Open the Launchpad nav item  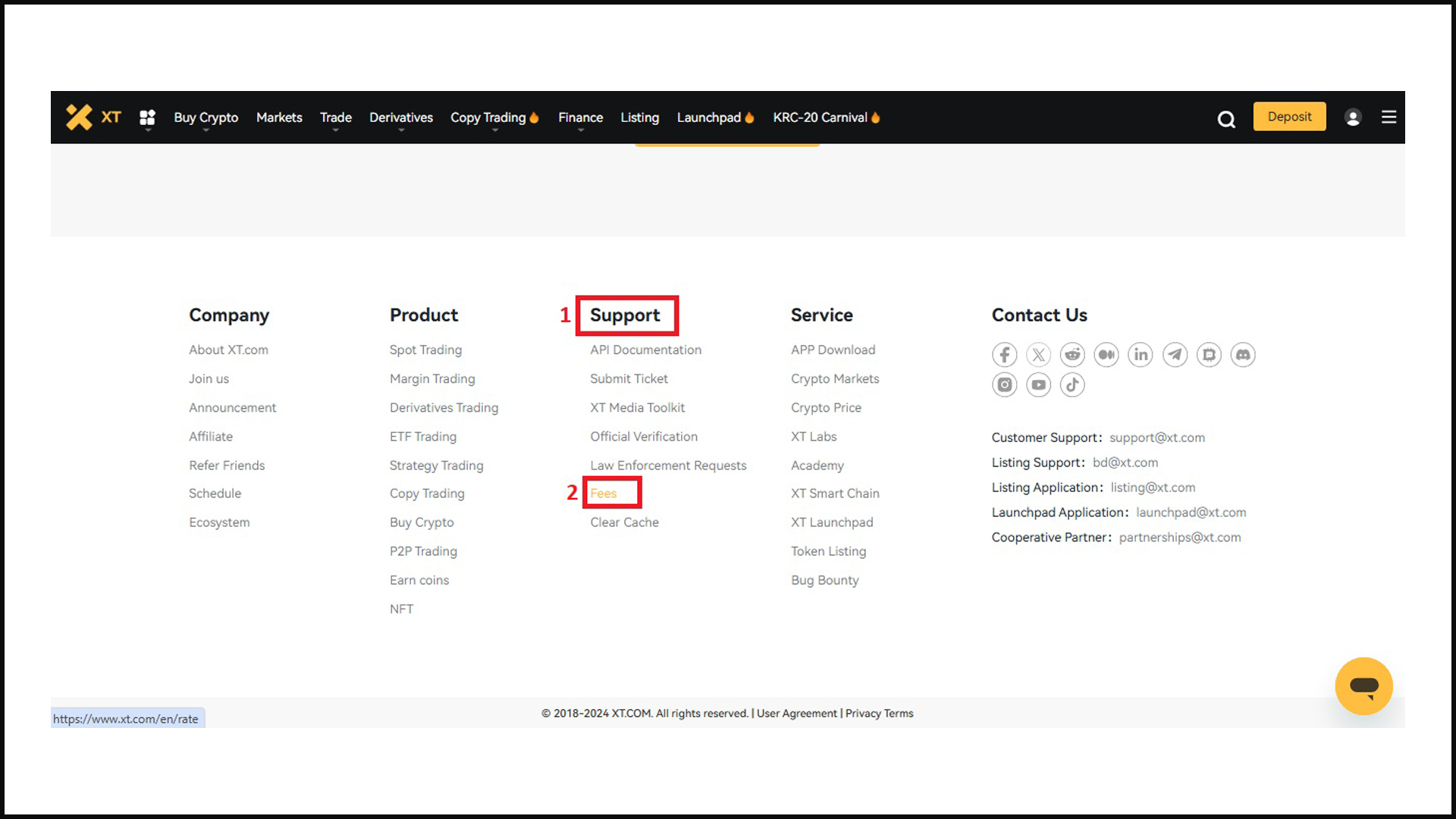[x=715, y=118]
